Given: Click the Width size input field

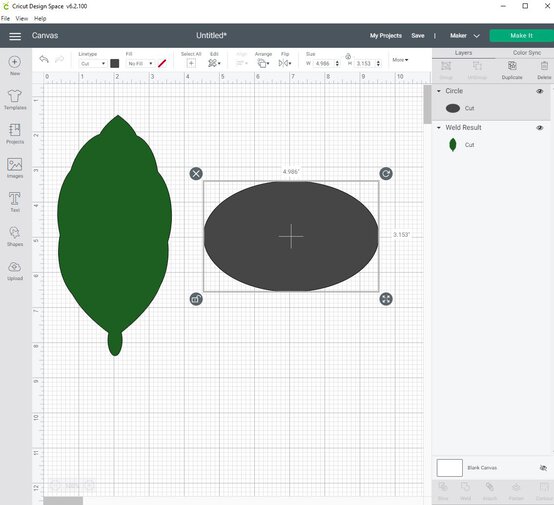Looking at the screenshot, I should (x=324, y=64).
